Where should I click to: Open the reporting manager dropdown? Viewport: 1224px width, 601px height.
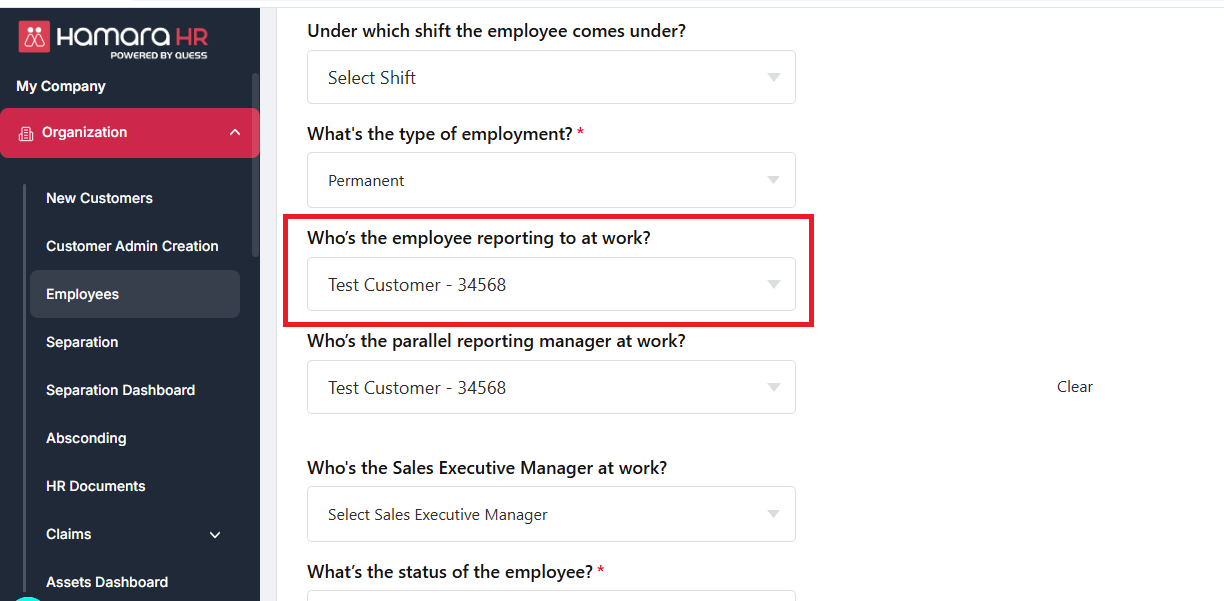(x=551, y=284)
